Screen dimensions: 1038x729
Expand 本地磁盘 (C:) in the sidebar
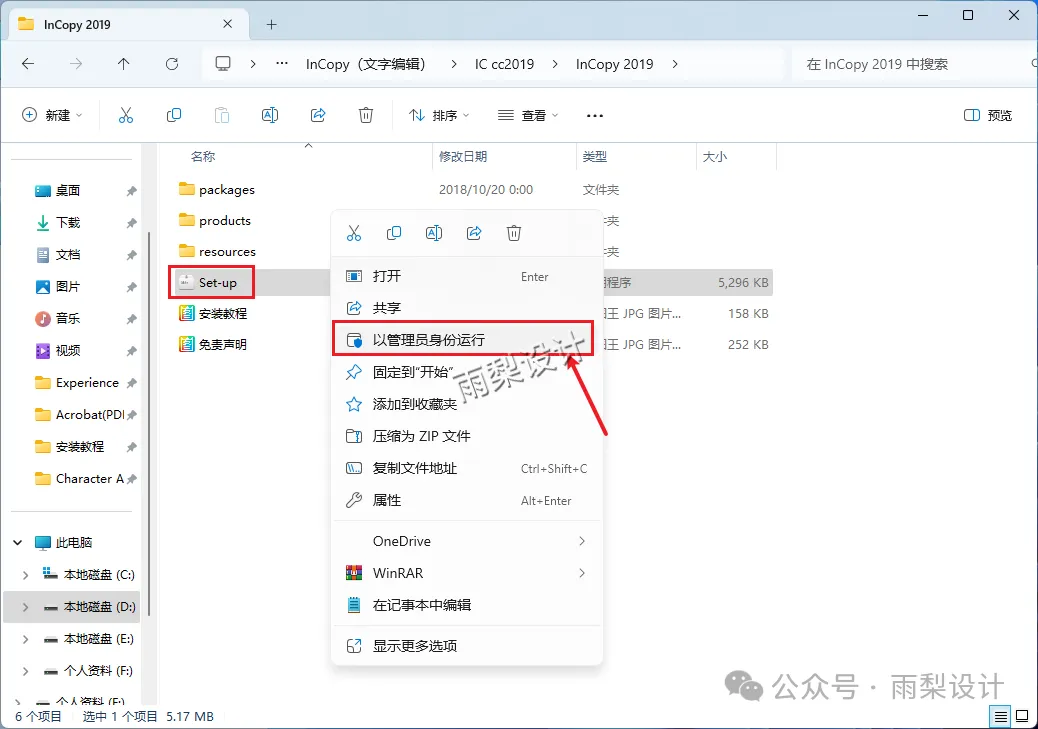point(25,575)
